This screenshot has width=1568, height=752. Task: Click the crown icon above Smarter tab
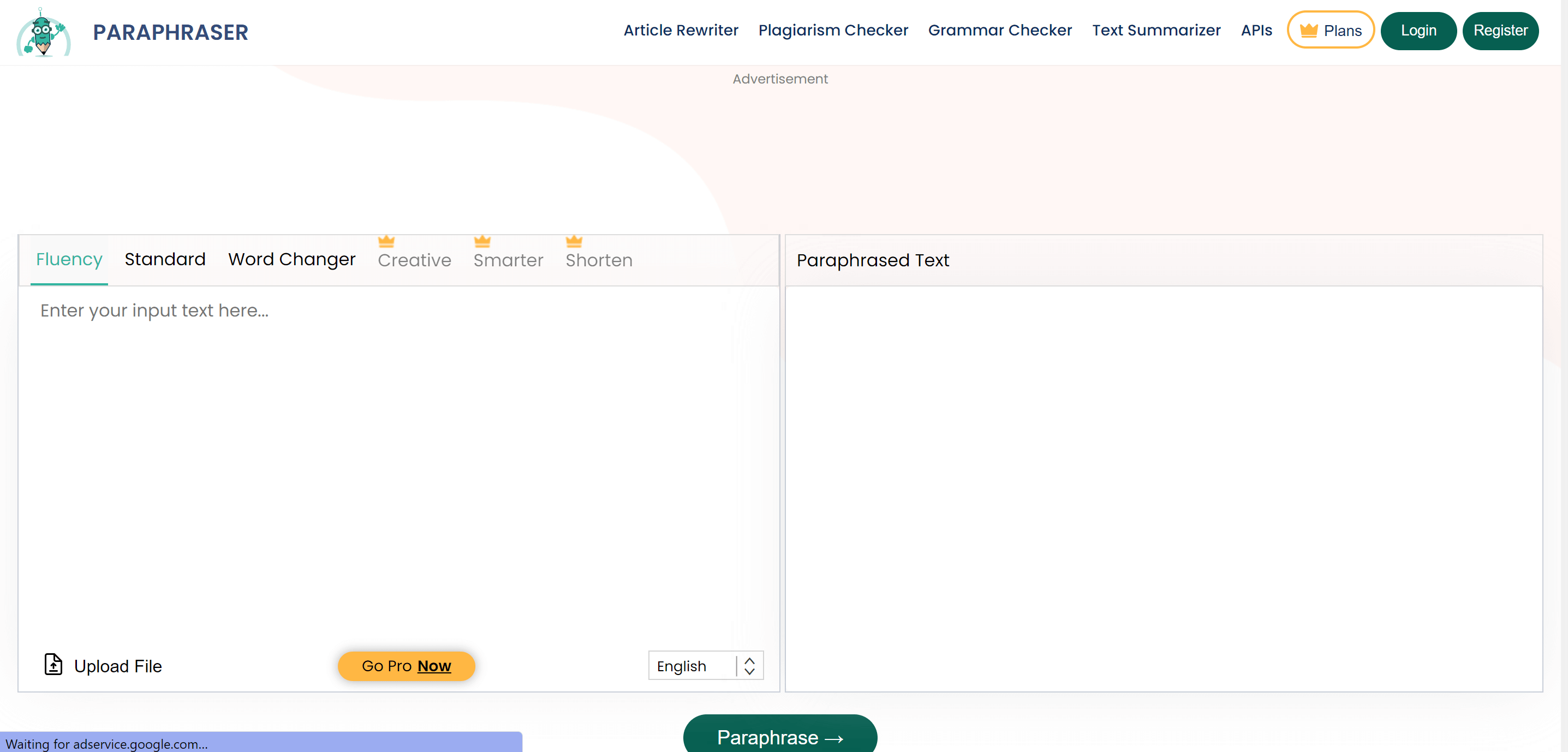click(x=482, y=242)
